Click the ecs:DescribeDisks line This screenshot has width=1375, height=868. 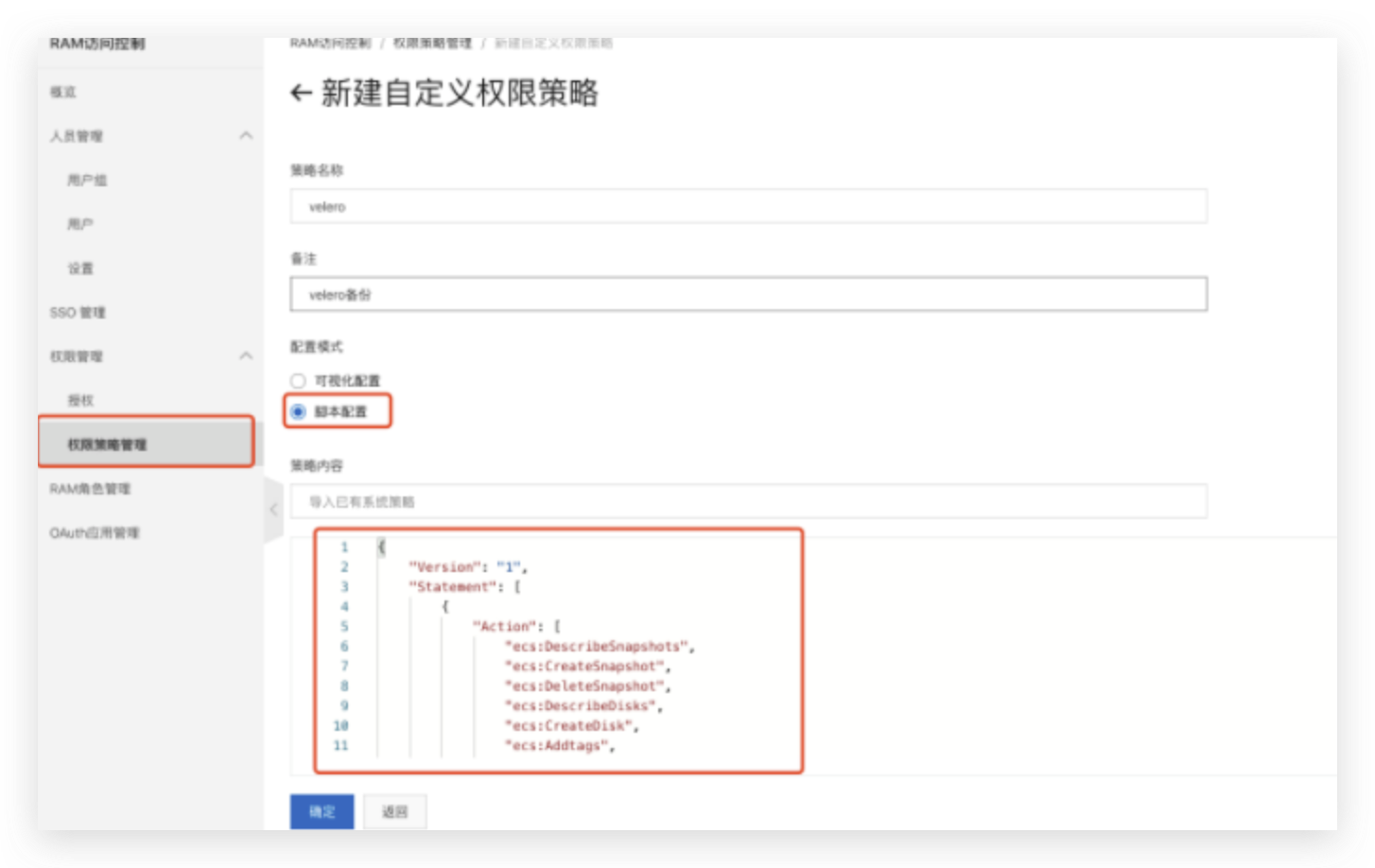coord(583,706)
